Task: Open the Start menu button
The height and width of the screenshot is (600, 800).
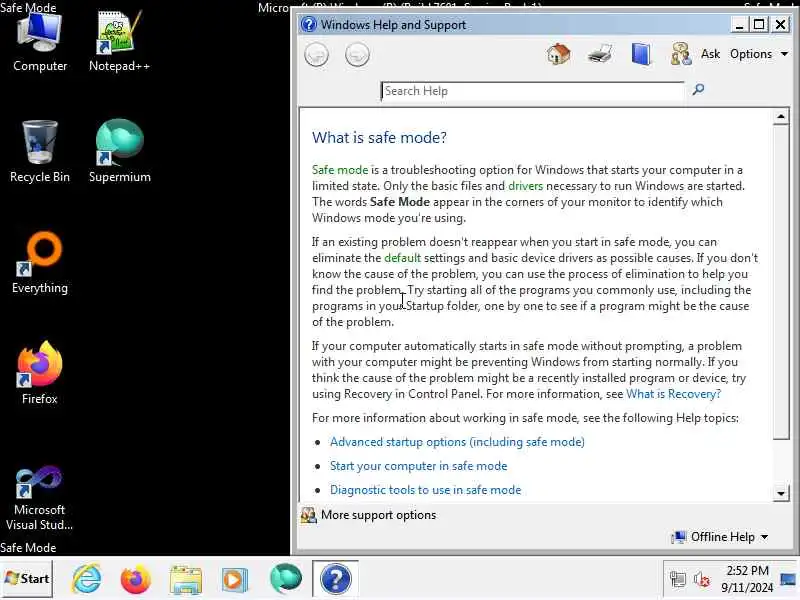Action: tap(28, 579)
